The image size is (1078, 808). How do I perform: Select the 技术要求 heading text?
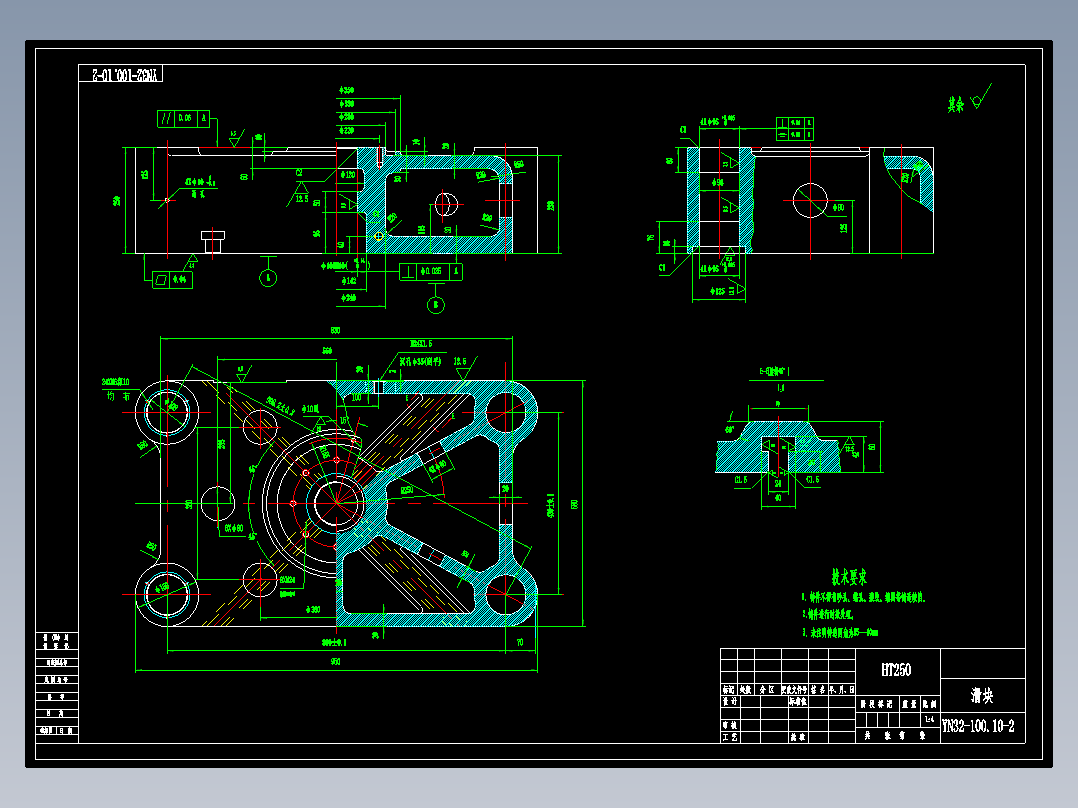pos(849,577)
